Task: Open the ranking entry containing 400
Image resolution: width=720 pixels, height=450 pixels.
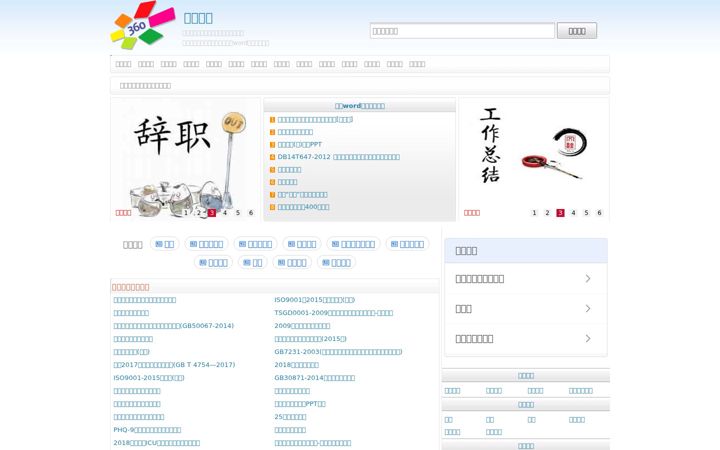Action: pos(304,207)
